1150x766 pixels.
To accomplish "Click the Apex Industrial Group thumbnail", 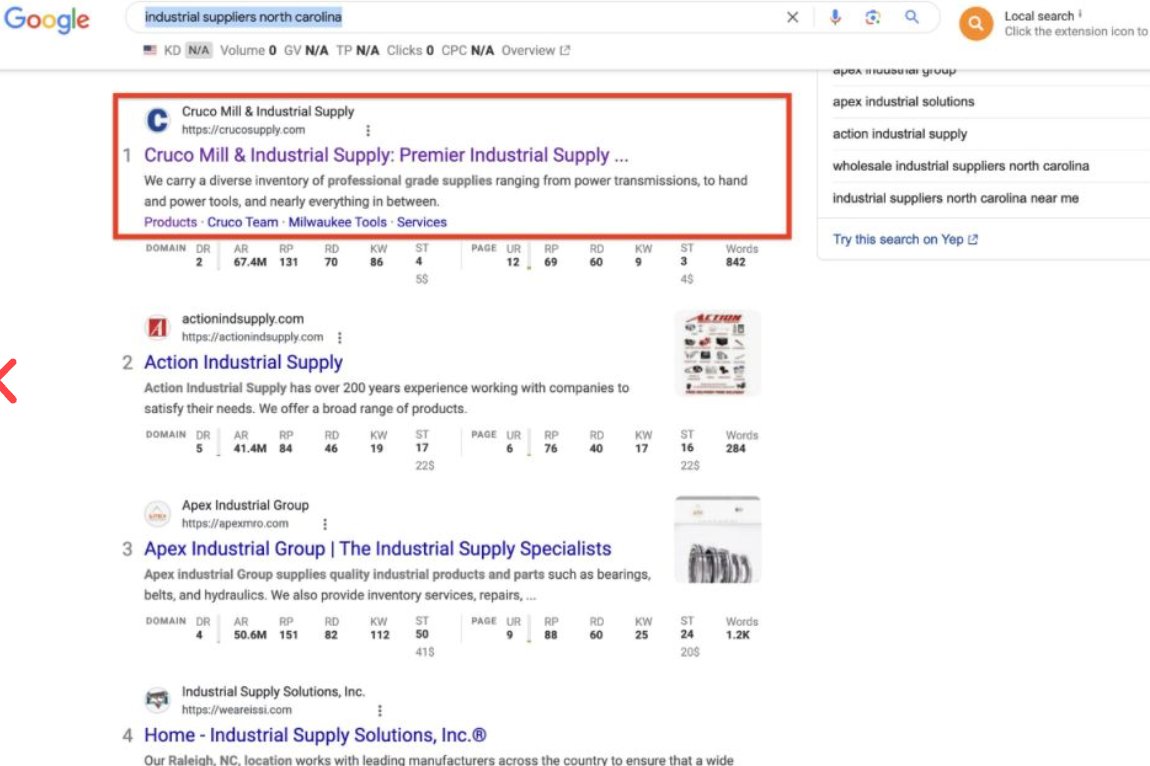I will tap(717, 539).
